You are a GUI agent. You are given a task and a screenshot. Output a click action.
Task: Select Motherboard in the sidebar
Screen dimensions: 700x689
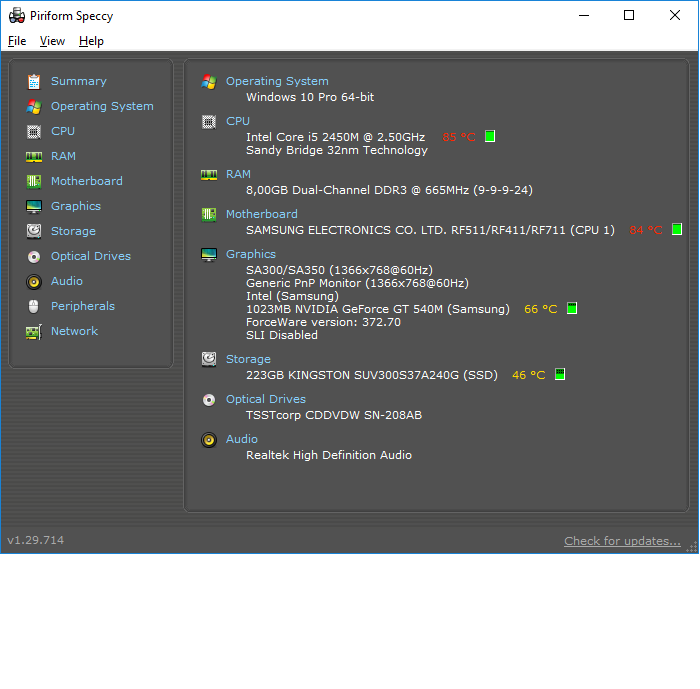coord(87,181)
